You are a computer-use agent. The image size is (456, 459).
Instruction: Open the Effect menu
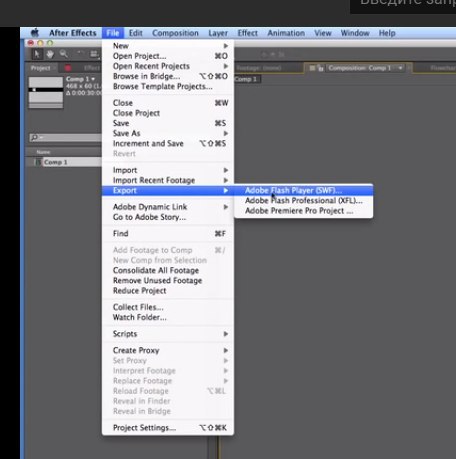point(248,33)
